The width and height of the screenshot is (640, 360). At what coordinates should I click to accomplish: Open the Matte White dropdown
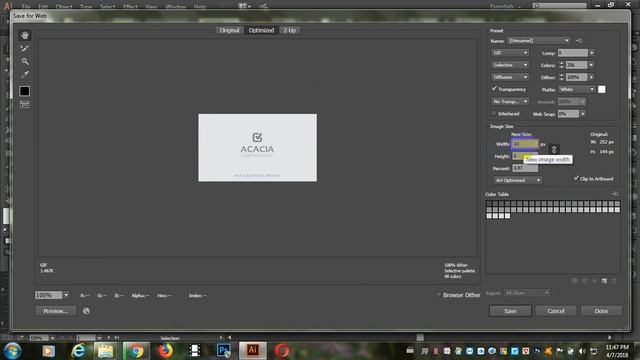[576, 89]
